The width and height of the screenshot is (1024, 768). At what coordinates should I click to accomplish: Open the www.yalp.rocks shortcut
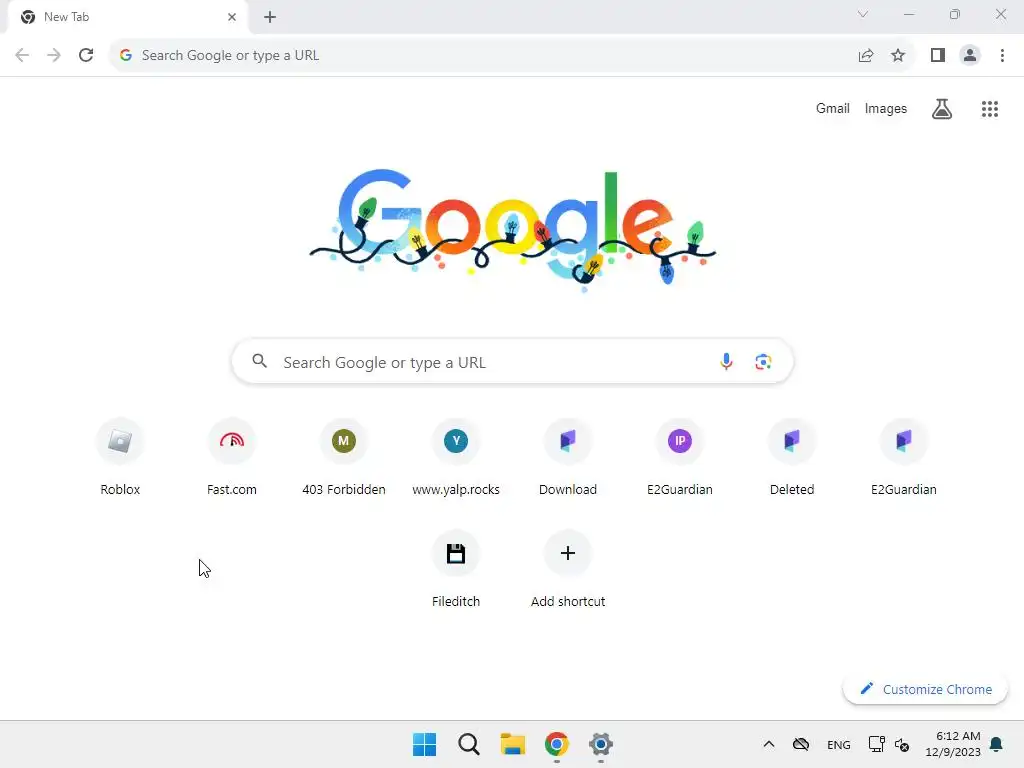click(456, 457)
